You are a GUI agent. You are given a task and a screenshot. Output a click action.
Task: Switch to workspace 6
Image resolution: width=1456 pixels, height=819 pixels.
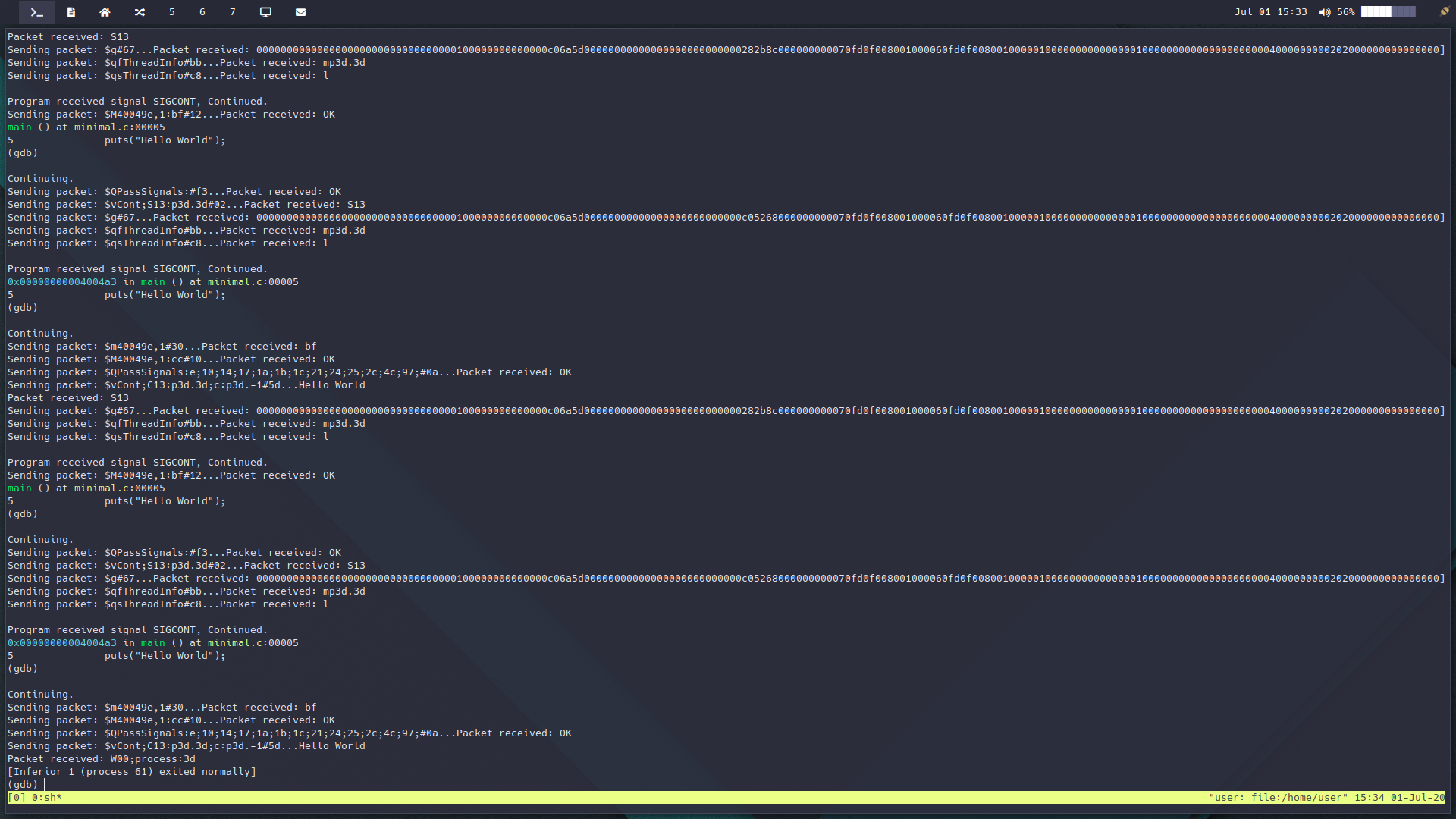point(202,12)
